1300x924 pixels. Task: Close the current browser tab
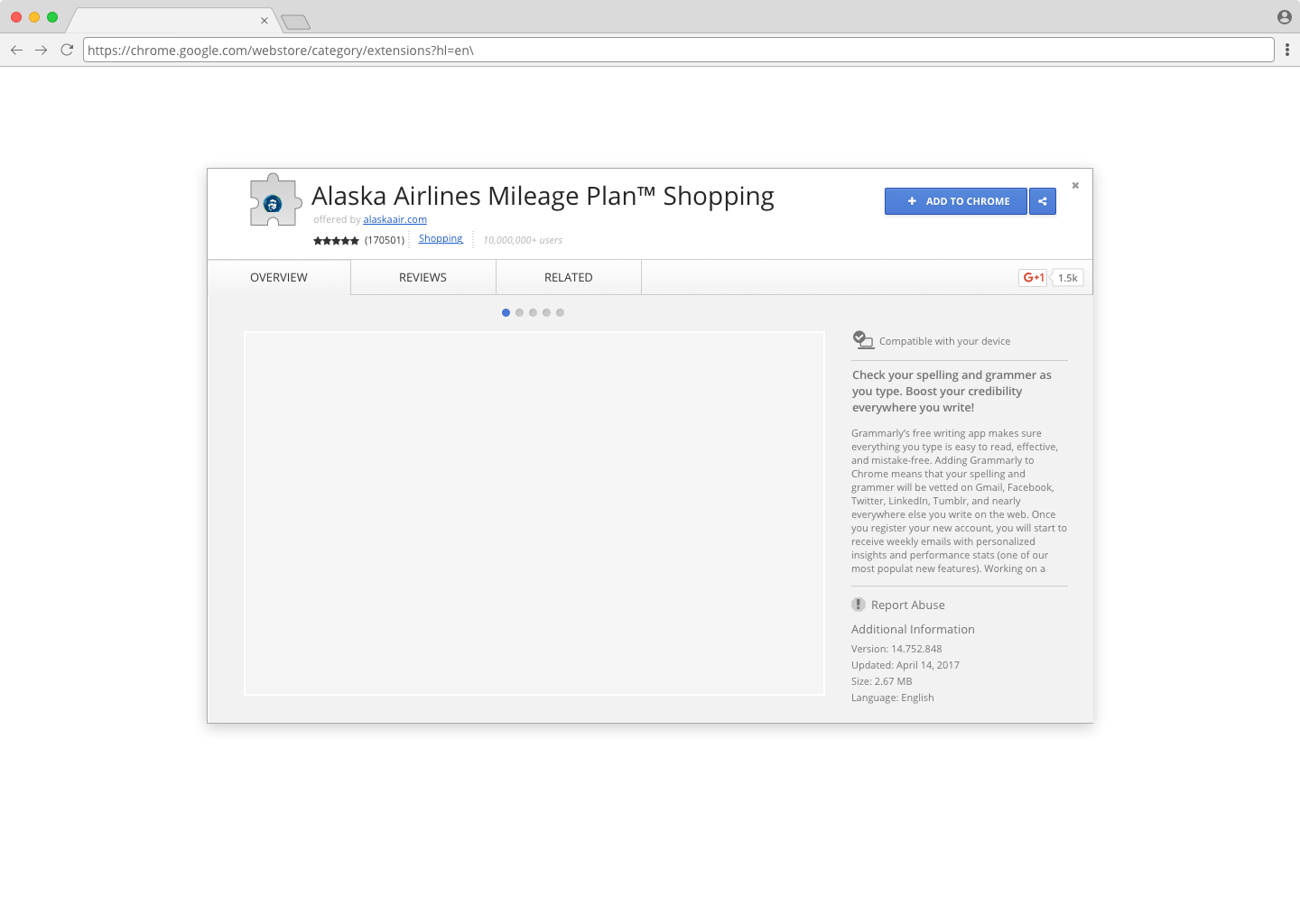click(x=265, y=21)
